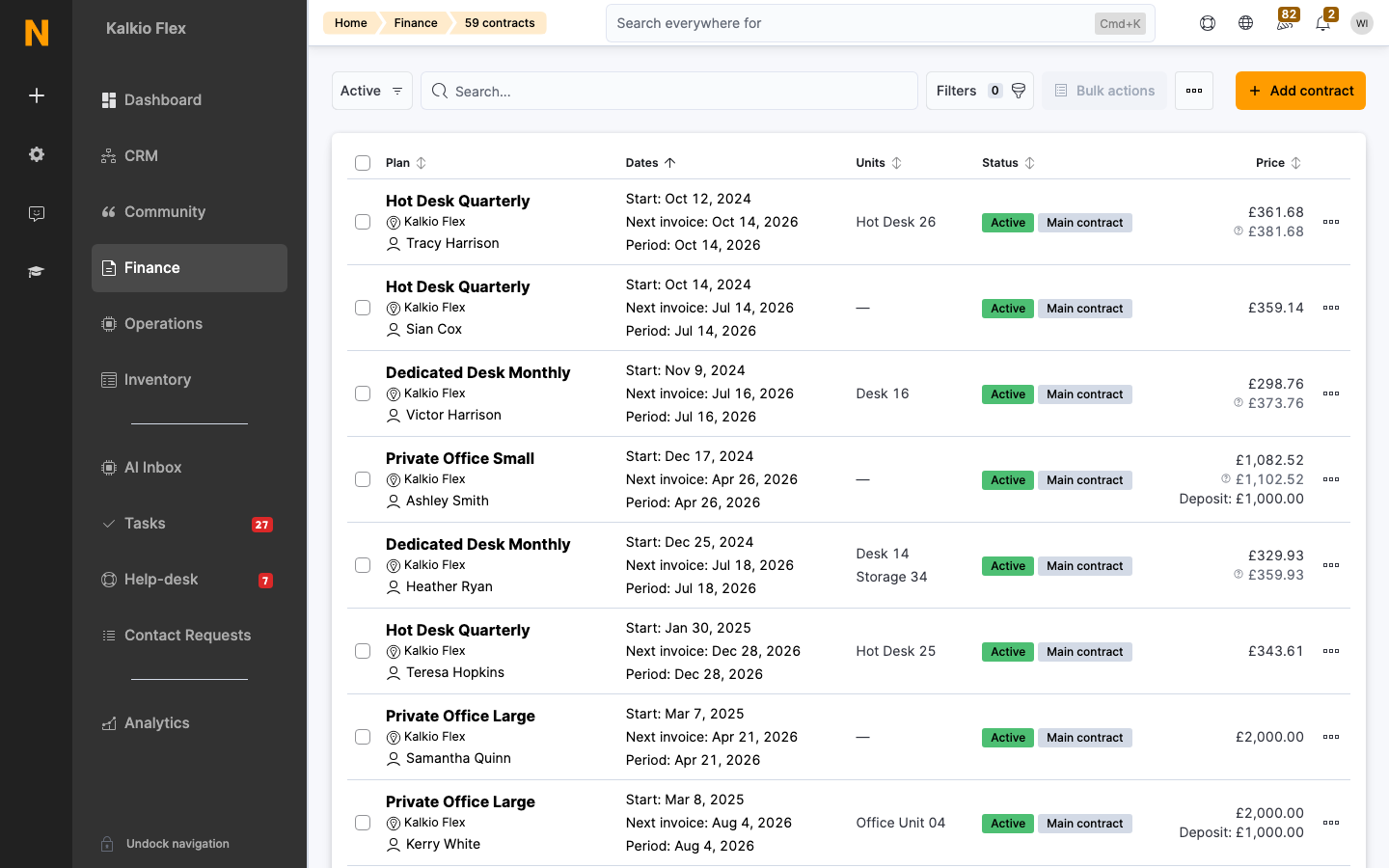Open row actions for Victor Harrison contract
1389x868 pixels.
1331,393
